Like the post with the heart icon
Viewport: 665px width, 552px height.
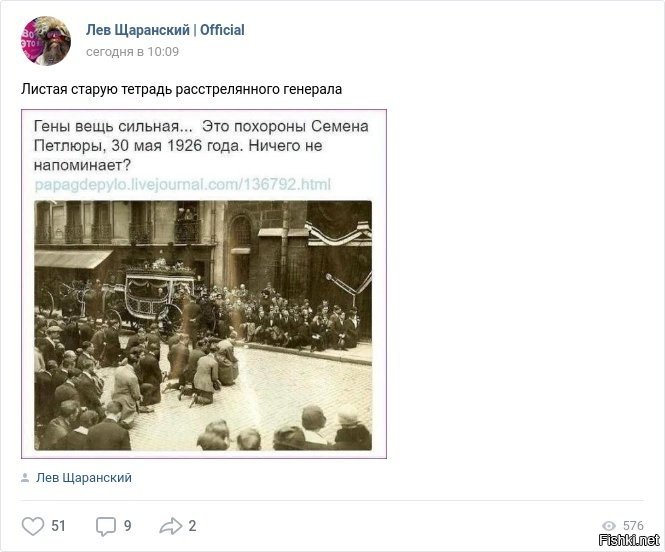click(33, 526)
